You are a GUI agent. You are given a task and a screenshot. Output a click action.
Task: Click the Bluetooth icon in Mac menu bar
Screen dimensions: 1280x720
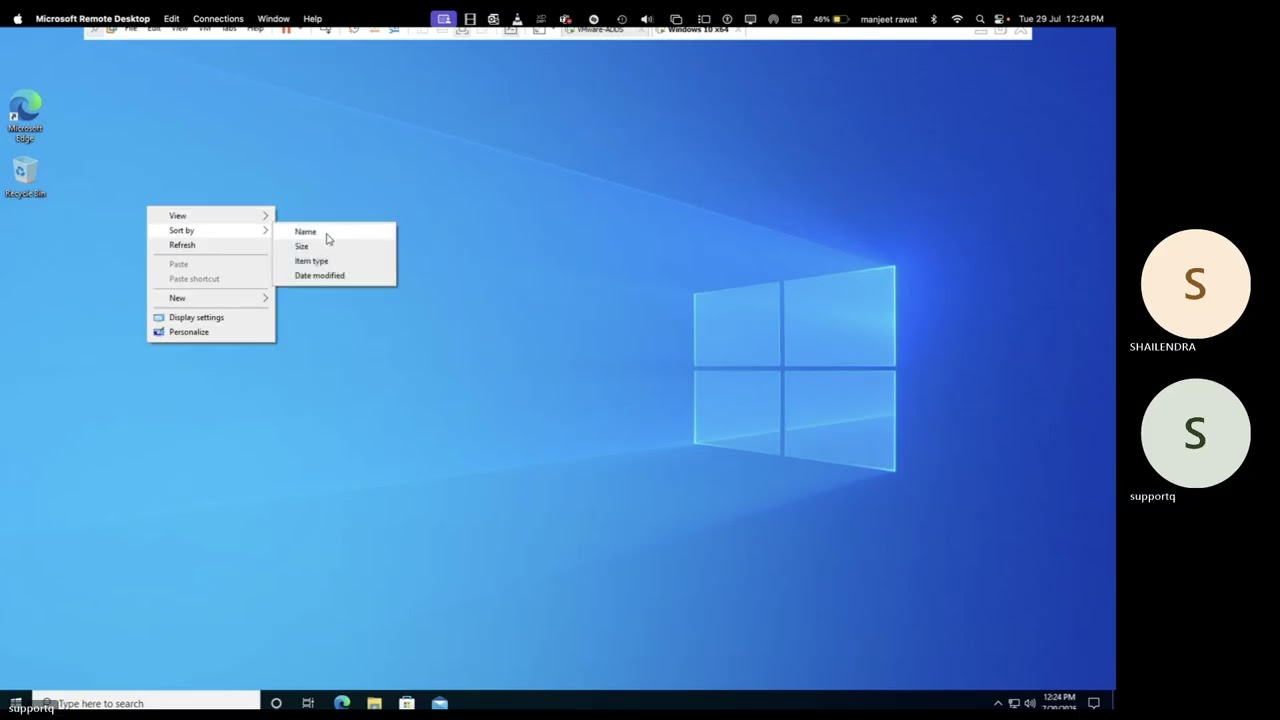pos(934,18)
